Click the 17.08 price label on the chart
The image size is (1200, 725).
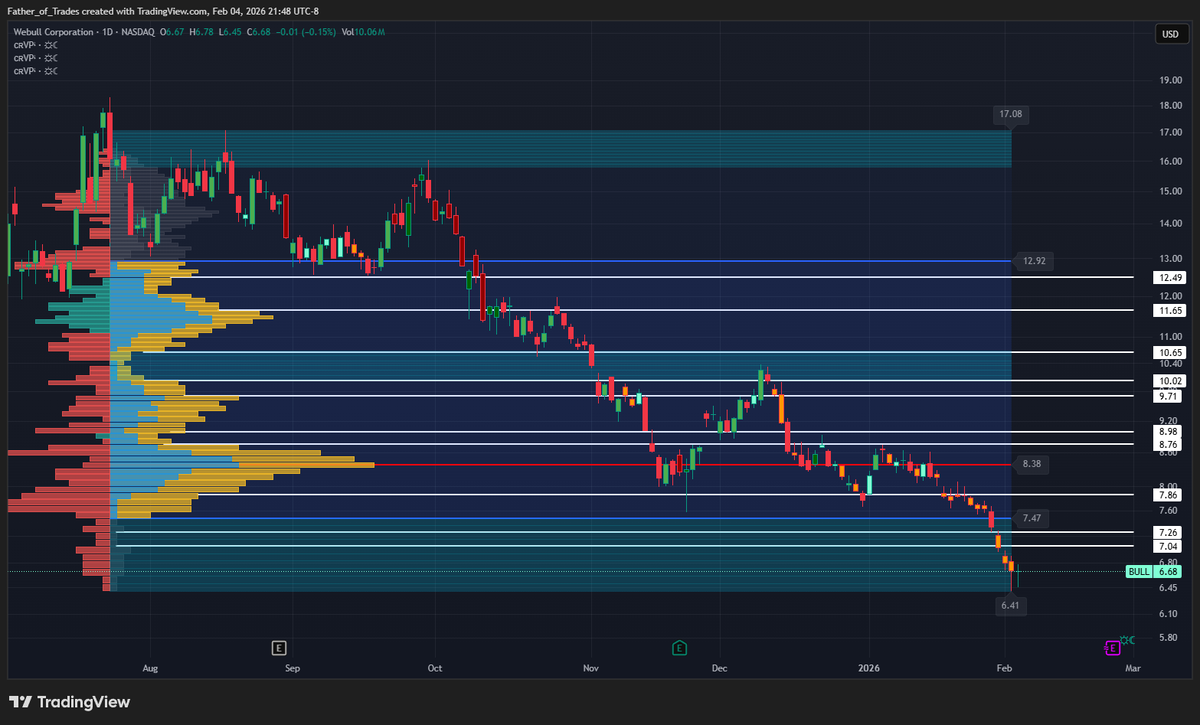click(1010, 114)
